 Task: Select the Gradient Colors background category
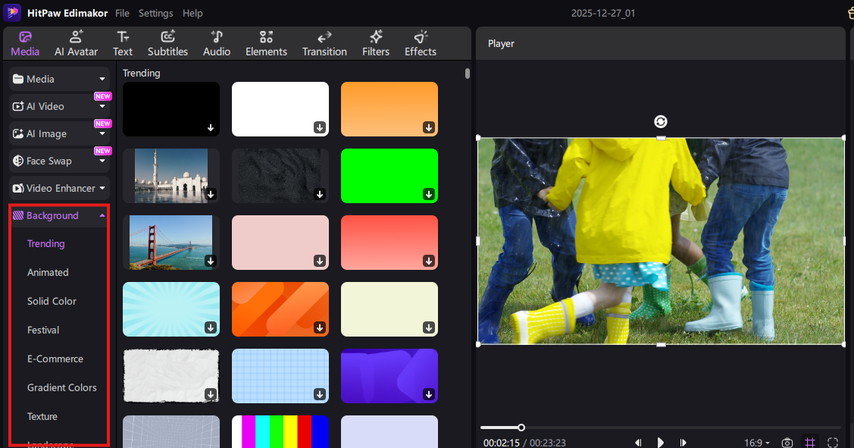click(62, 388)
